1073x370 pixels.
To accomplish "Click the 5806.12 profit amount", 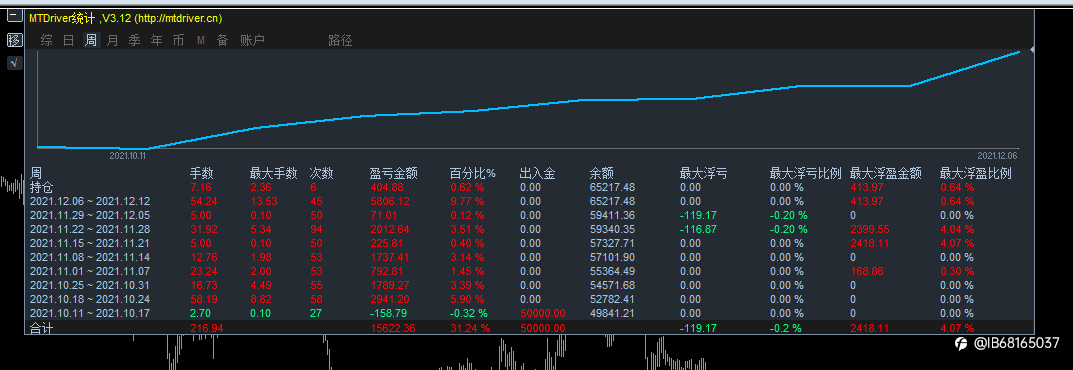I will coord(390,201).
